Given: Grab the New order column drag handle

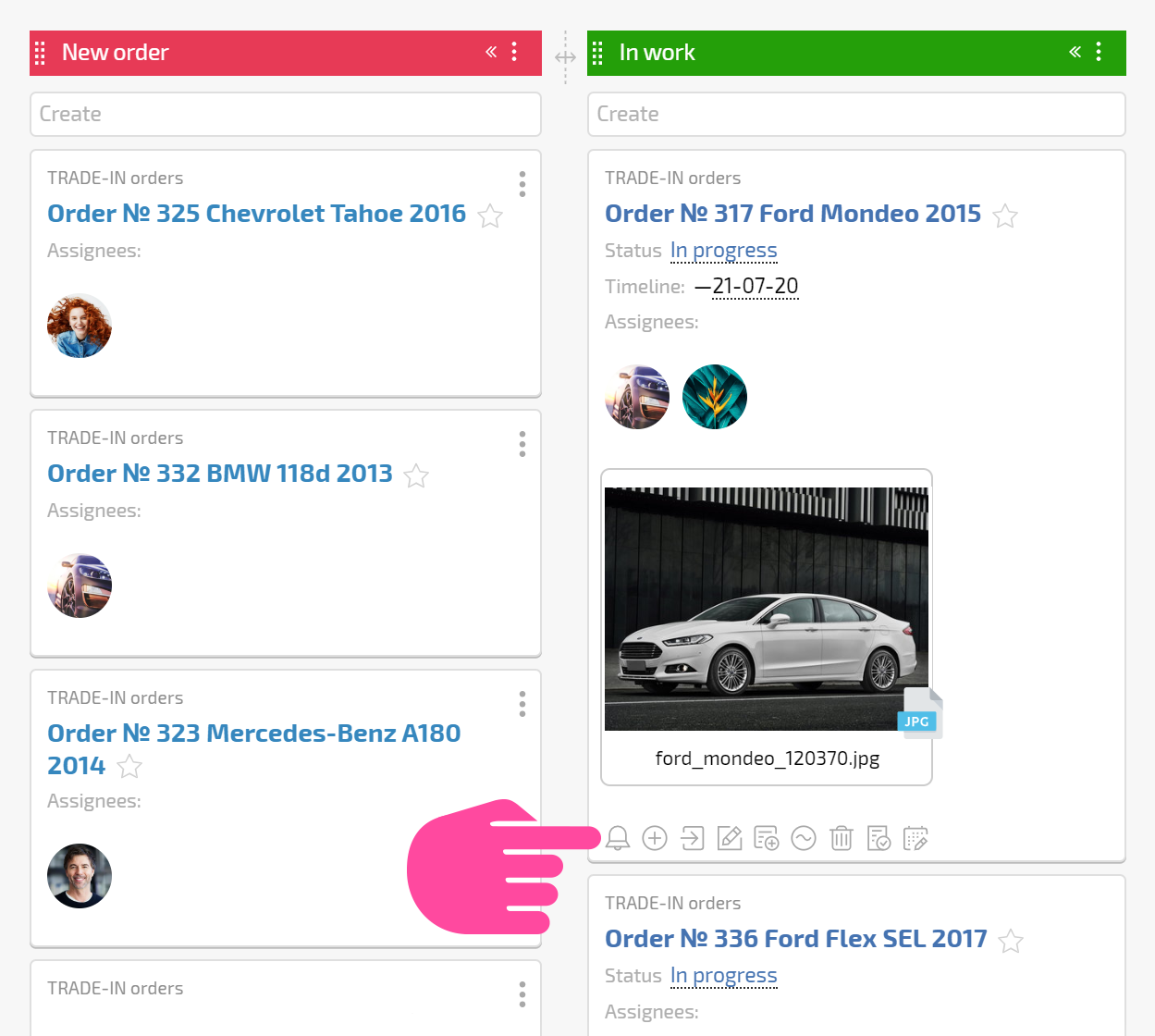Looking at the screenshot, I should tap(40, 53).
